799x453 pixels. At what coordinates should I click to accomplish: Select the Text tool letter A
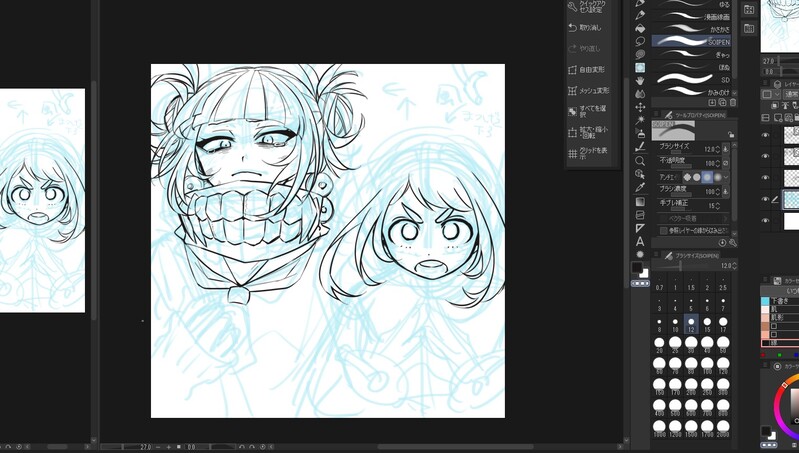641,242
